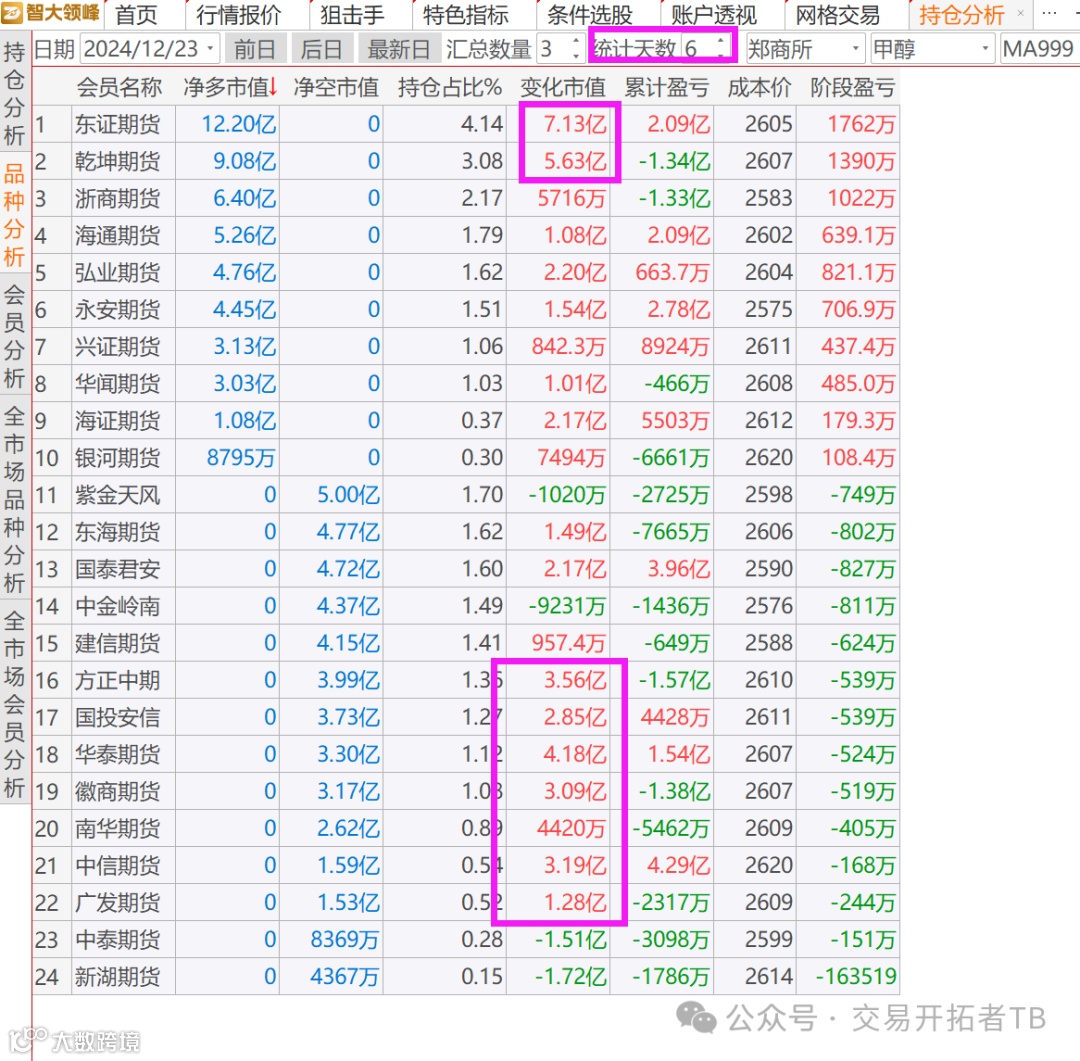Sort by 净空市值 column header
1080x1061 pixels.
336,87
